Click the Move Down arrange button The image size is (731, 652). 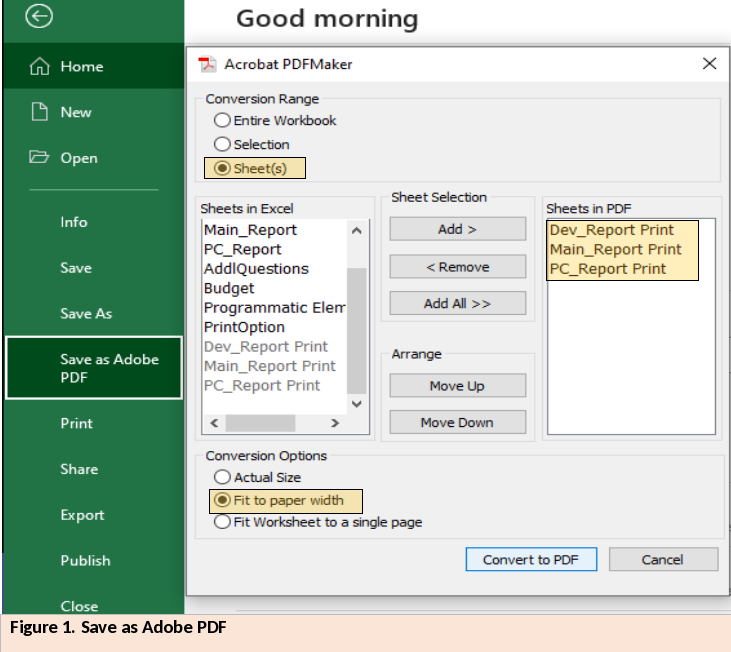457,422
